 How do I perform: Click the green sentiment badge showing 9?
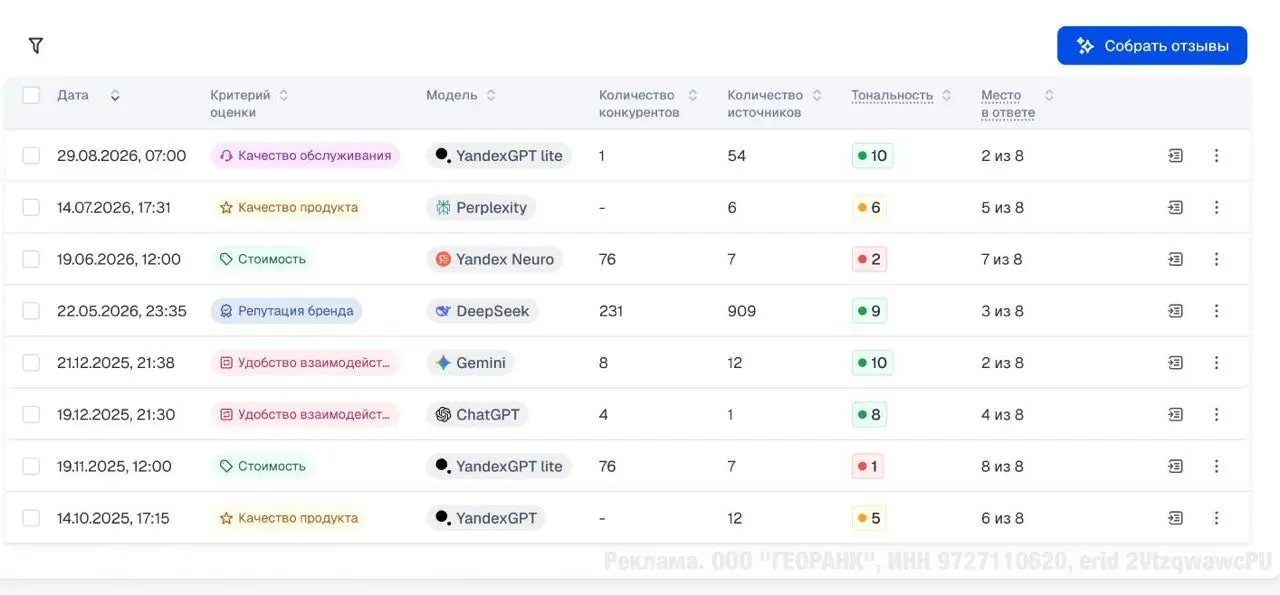click(x=869, y=311)
